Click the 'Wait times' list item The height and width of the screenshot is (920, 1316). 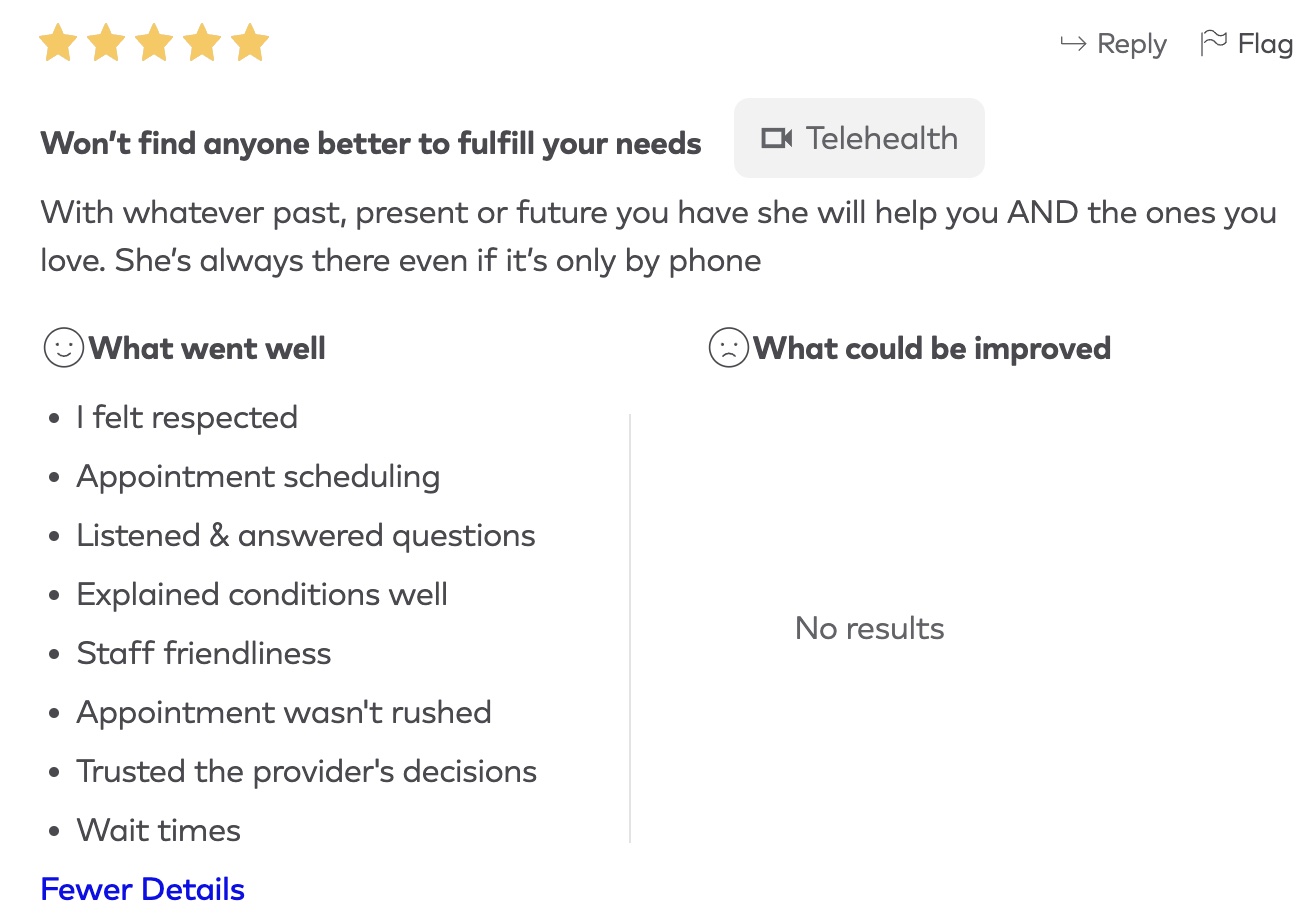tap(158, 830)
